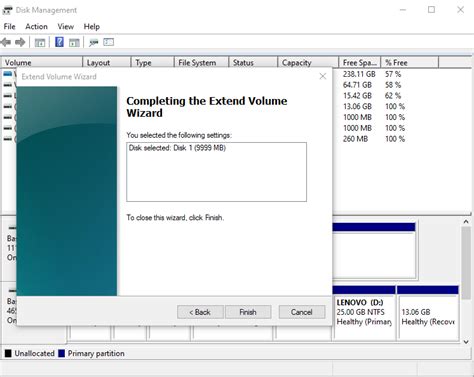
Task: Sort by the File System column header
Action: (201, 63)
